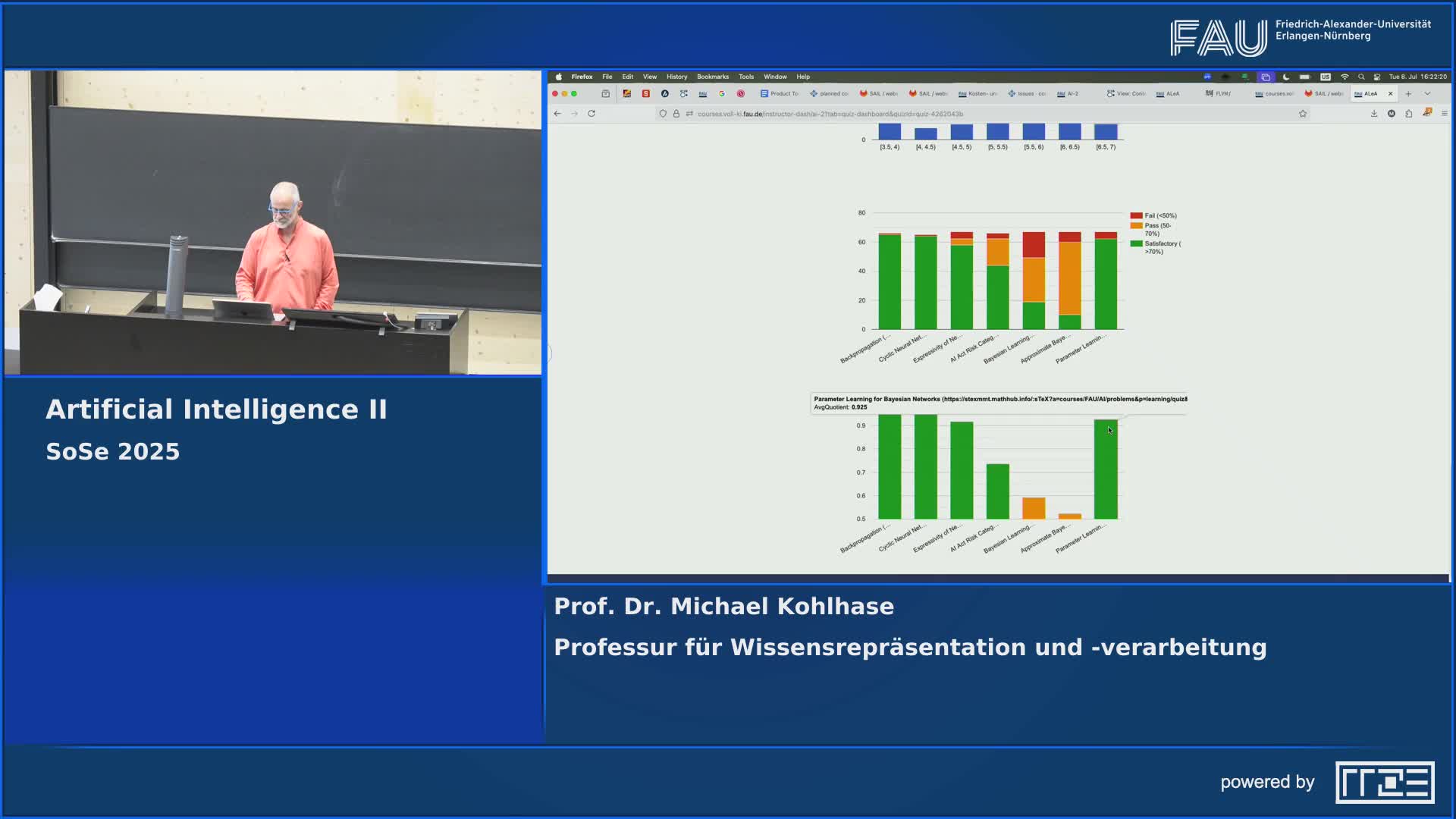Image resolution: width=1456 pixels, height=819 pixels.
Task: Go back to previous page
Action: tap(557, 114)
